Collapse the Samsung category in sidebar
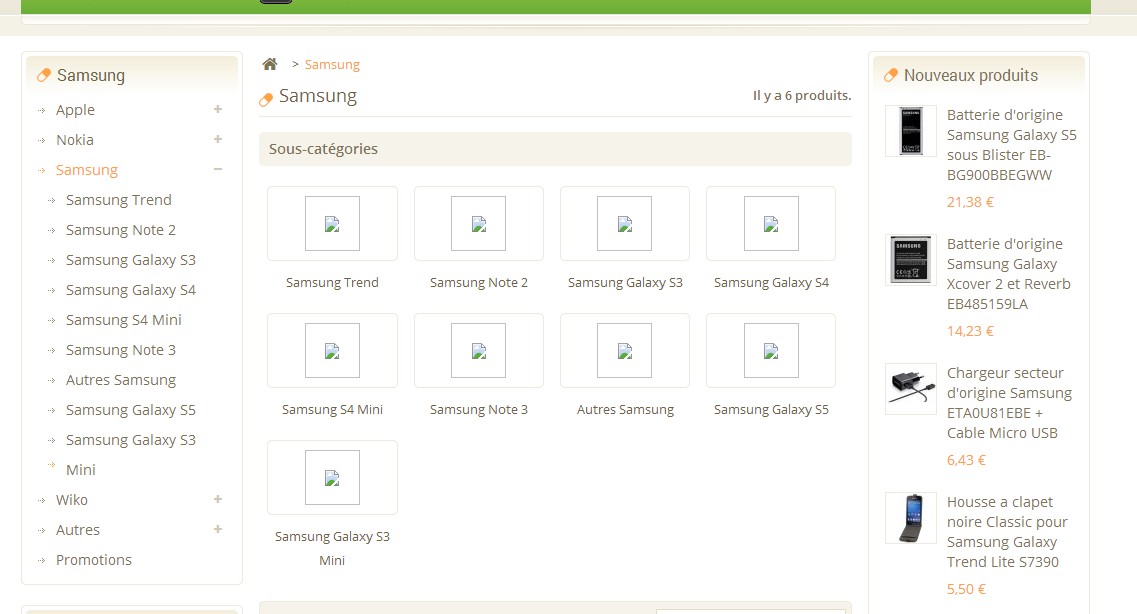The width and height of the screenshot is (1137, 614). (x=218, y=169)
